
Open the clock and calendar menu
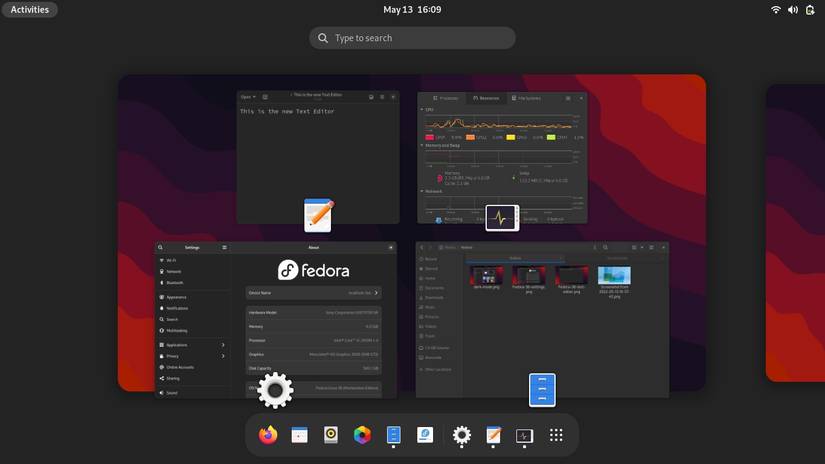coord(412,10)
